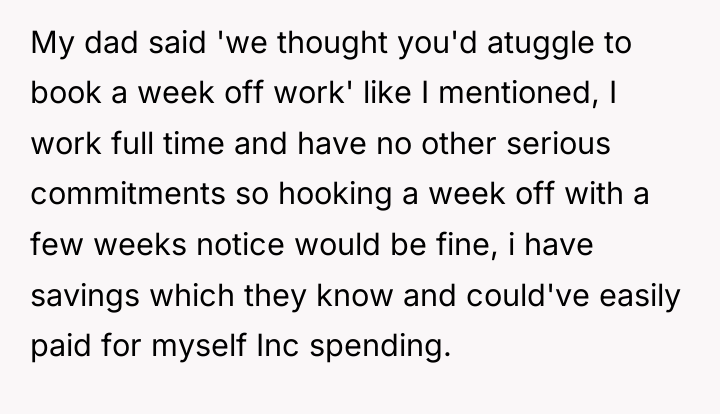Viewport: 720px width, 414px height.
Task: Click the word 'myself' in the text
Action: pos(199,347)
